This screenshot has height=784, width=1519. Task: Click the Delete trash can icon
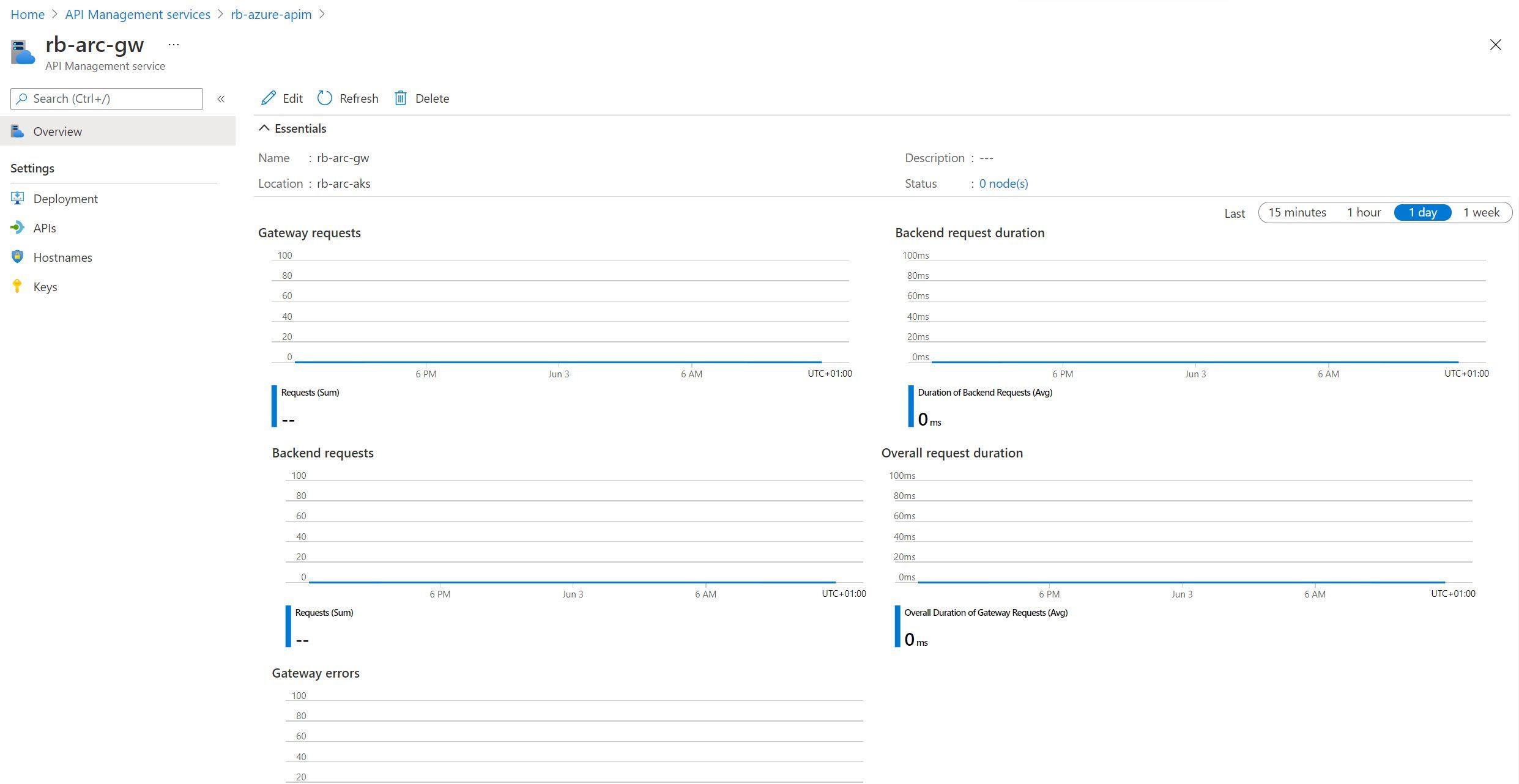[401, 98]
